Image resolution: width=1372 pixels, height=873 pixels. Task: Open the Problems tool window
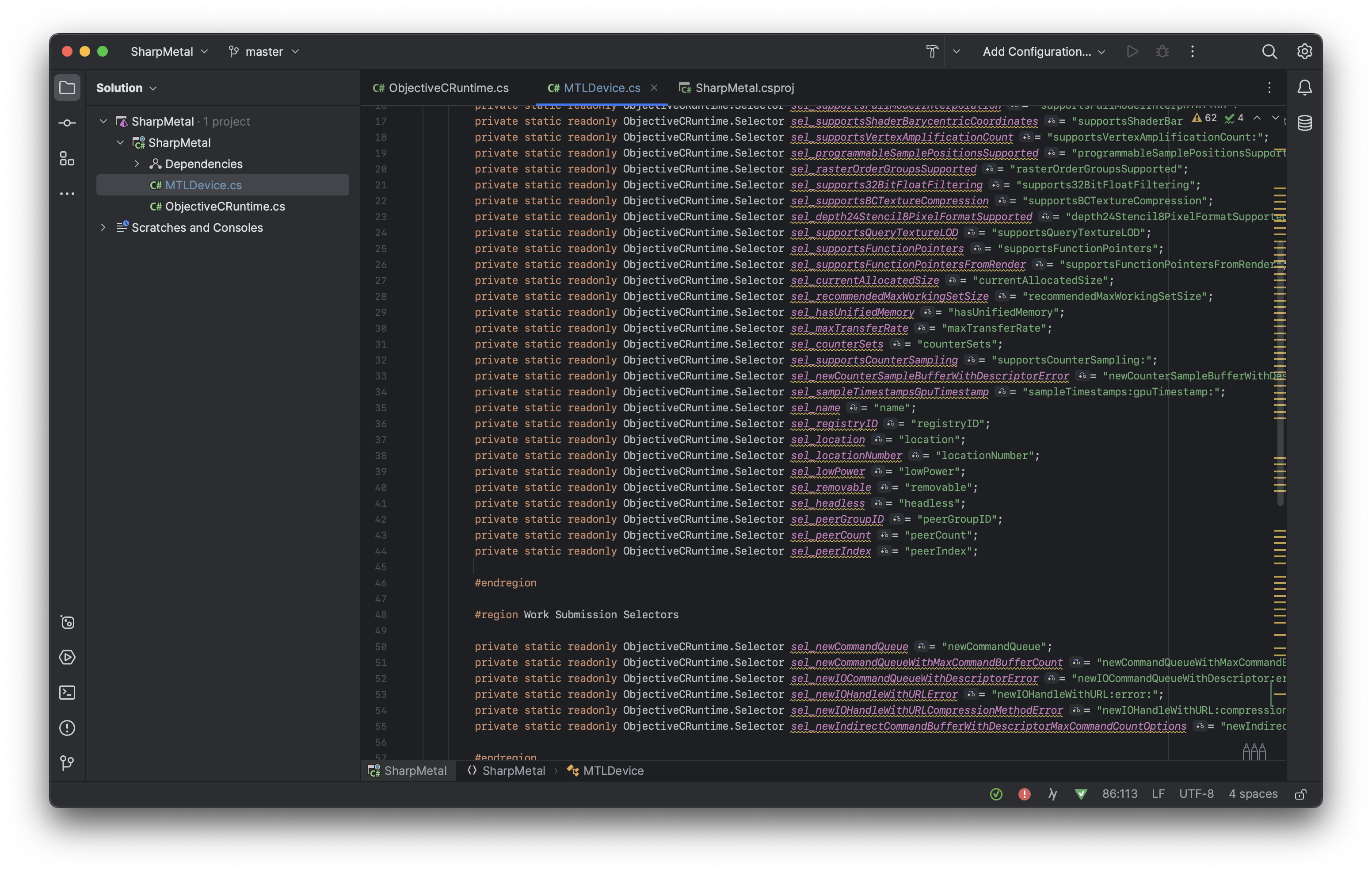point(67,728)
